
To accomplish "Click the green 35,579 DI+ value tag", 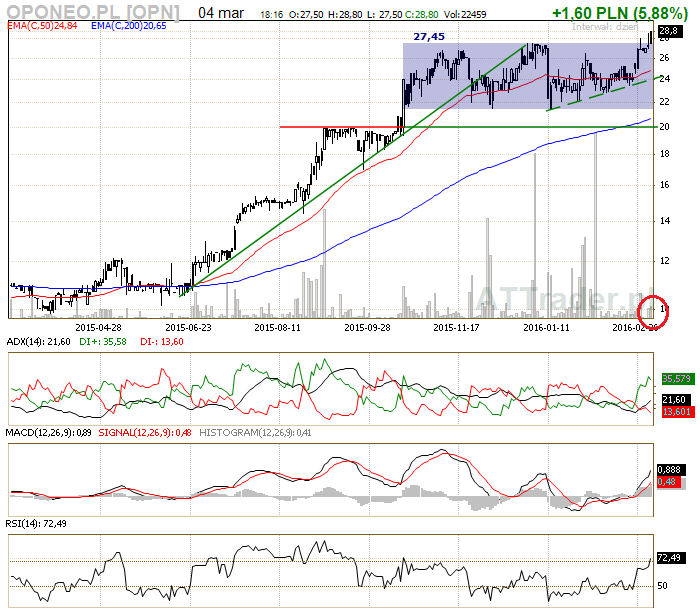I will [x=678, y=379].
